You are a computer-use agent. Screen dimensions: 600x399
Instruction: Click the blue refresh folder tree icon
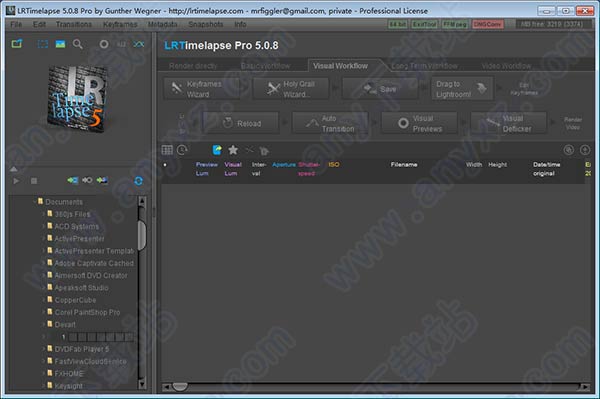coord(139,181)
